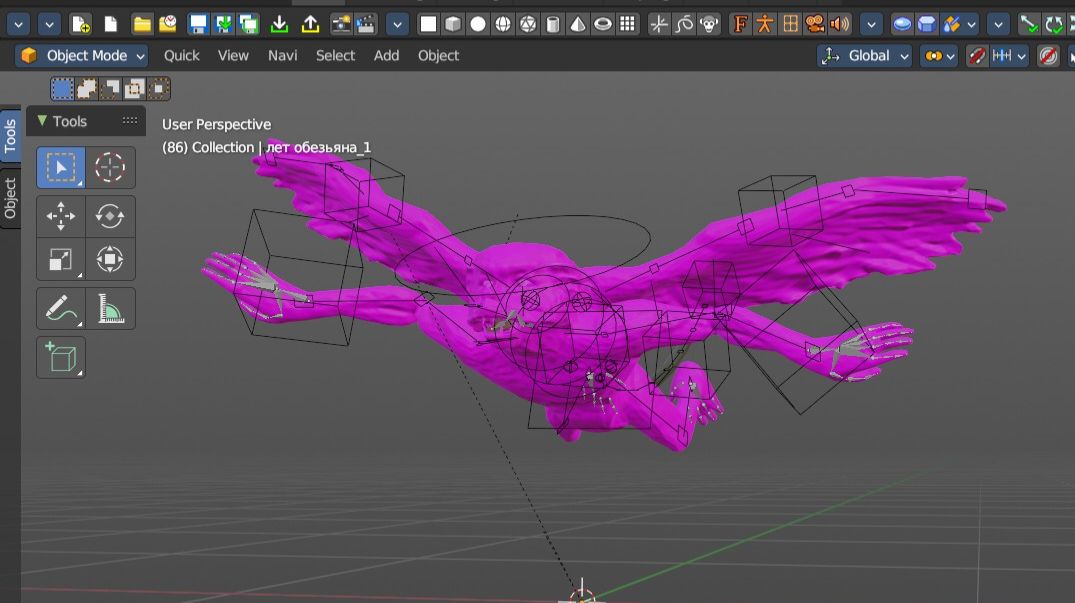Activate the Rotate tool
The height and width of the screenshot is (603, 1075).
(110, 216)
